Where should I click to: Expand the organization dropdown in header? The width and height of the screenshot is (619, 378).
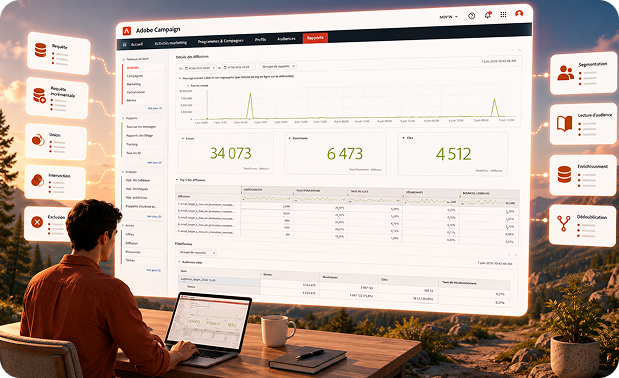[448, 17]
